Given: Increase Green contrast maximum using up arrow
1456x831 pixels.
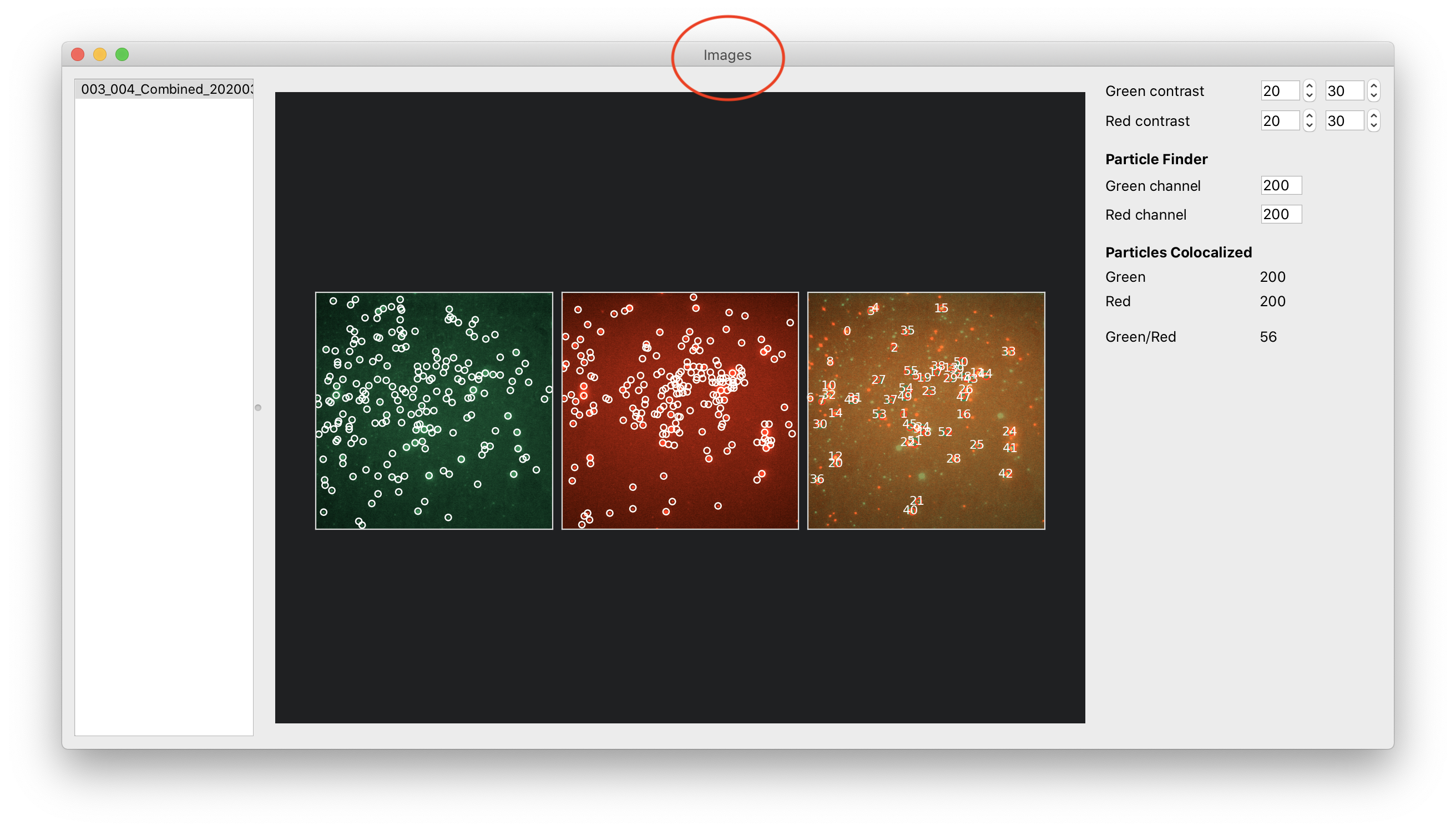Looking at the screenshot, I should pyautogui.click(x=1374, y=85).
